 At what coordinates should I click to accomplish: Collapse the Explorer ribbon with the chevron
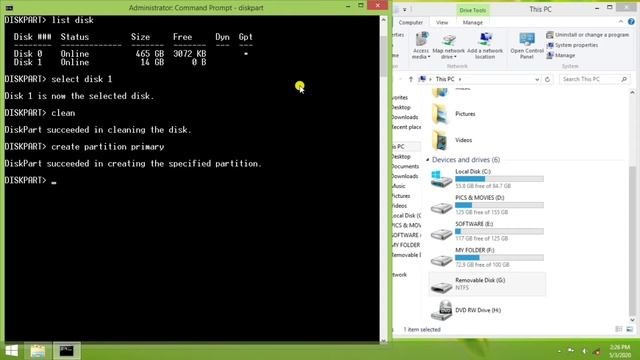click(x=621, y=22)
